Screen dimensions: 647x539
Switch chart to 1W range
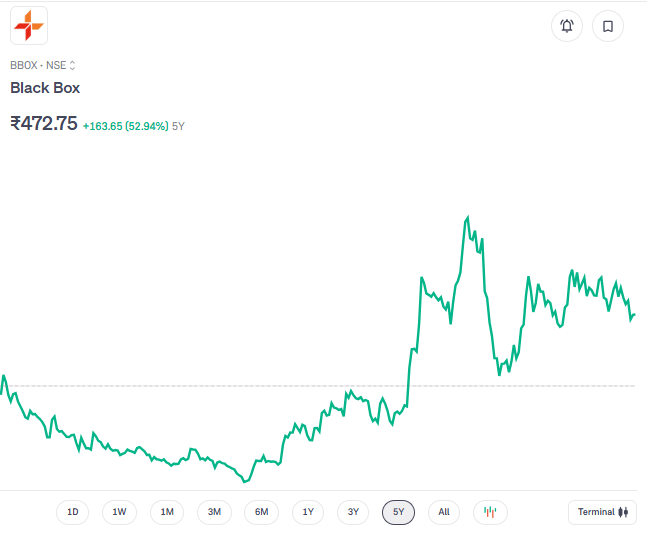coord(119,512)
